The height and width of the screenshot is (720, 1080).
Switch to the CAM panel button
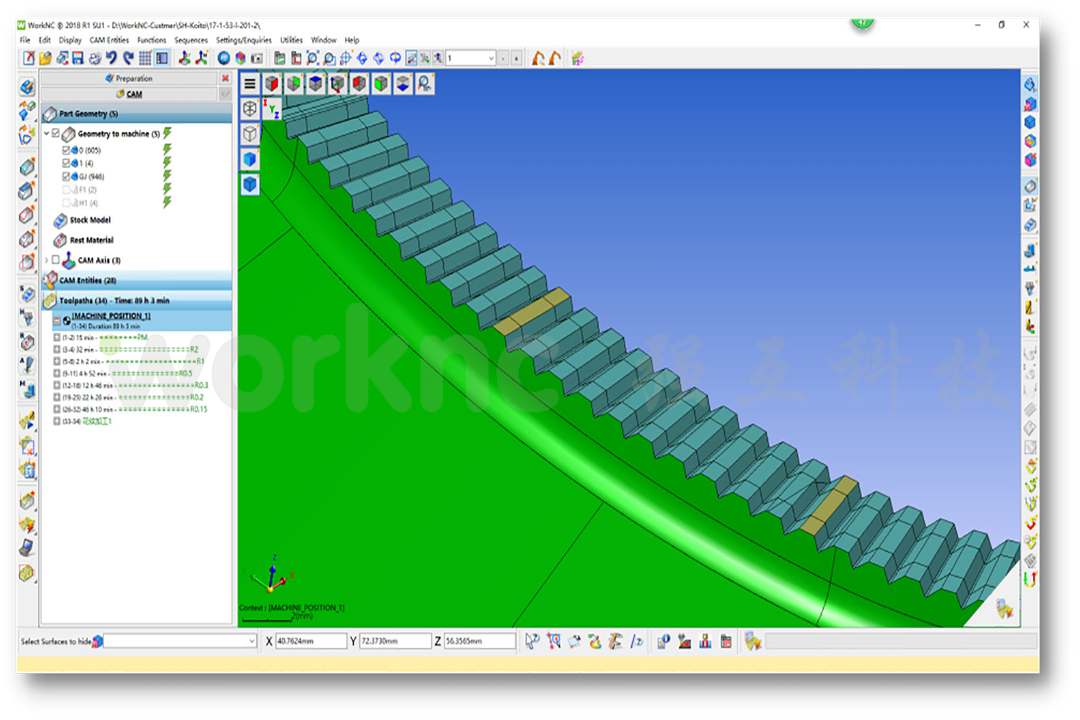tap(129, 94)
